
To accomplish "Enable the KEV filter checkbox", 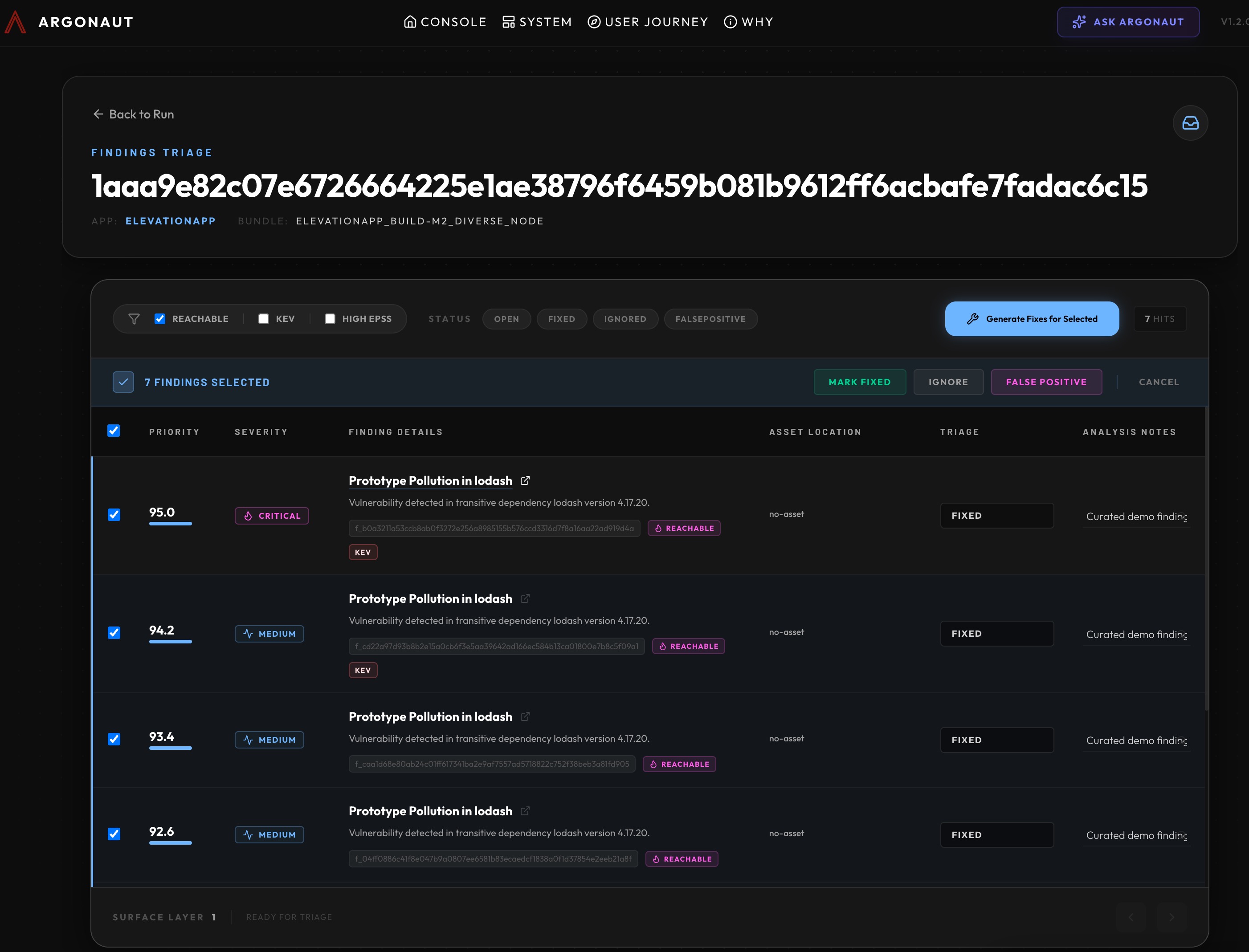I will pyautogui.click(x=264, y=319).
